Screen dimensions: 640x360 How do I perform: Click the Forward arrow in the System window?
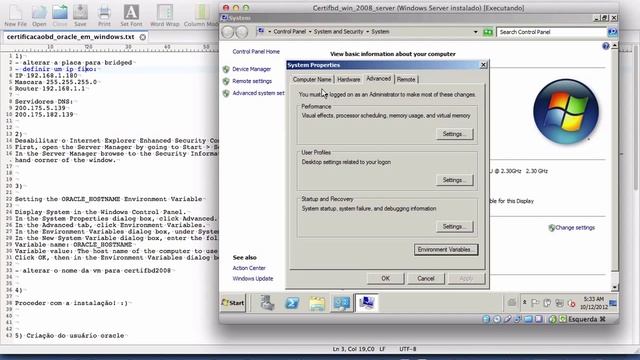pyautogui.click(x=241, y=31)
